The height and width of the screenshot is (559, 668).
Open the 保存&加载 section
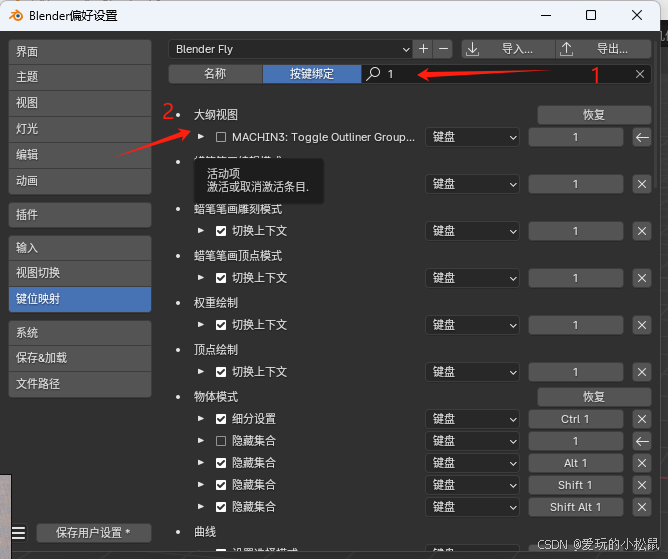click(80, 358)
